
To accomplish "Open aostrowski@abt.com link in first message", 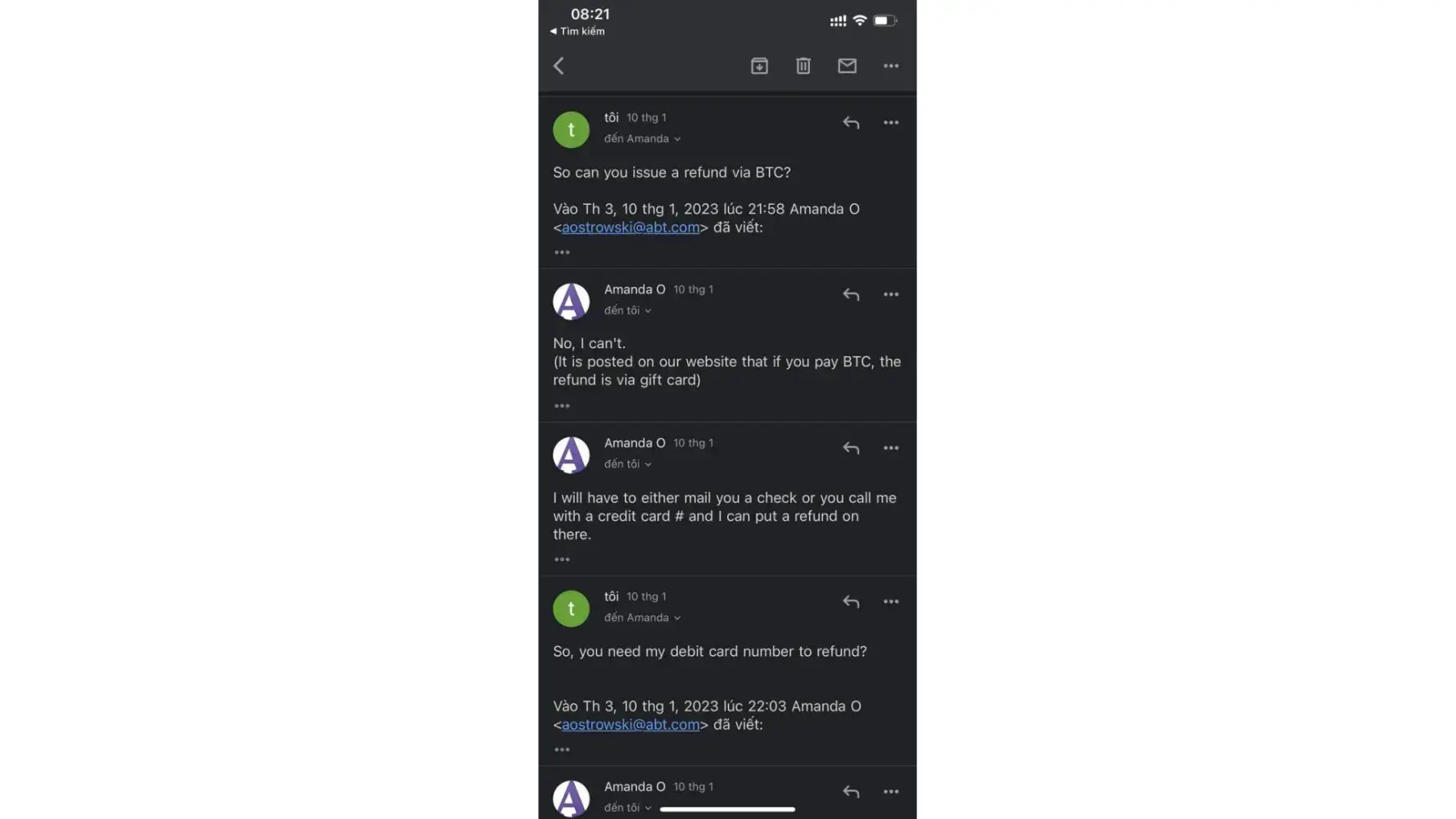I will click(x=631, y=228).
